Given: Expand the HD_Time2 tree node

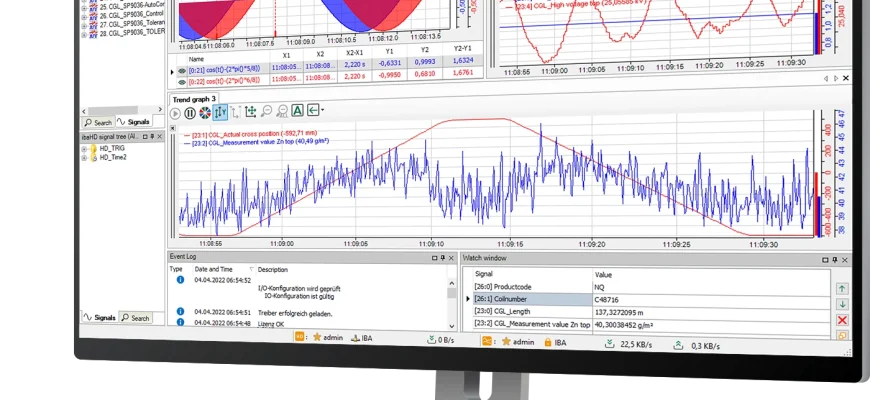Looking at the screenshot, I should tap(86, 157).
